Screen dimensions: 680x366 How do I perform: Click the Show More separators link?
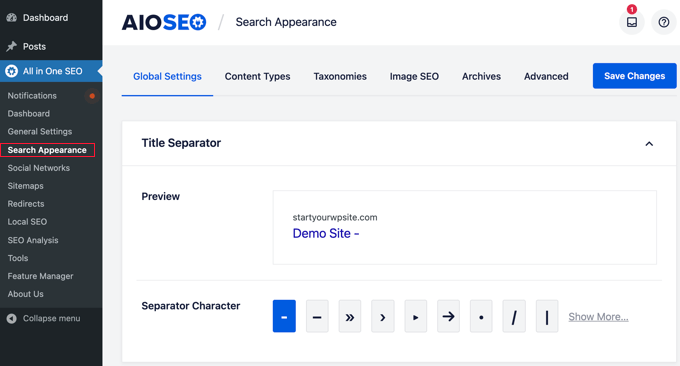tap(598, 317)
